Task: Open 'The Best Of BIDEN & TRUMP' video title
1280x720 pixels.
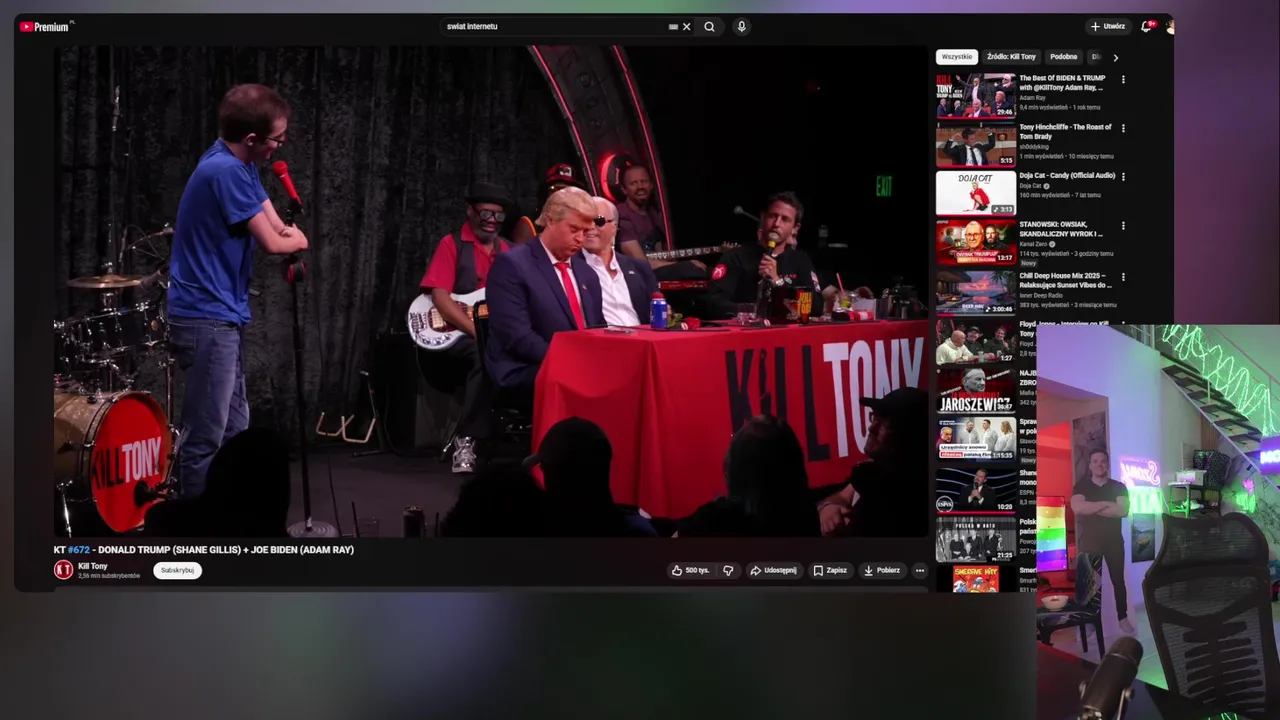Action: 1061,83
